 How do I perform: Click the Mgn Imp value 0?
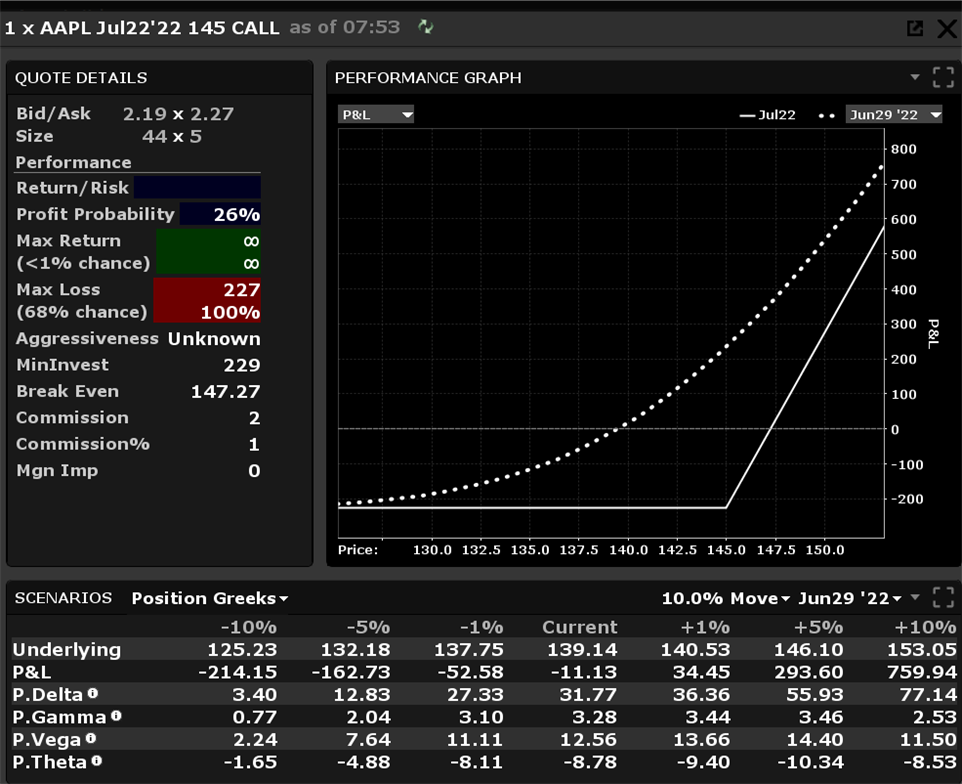point(254,471)
